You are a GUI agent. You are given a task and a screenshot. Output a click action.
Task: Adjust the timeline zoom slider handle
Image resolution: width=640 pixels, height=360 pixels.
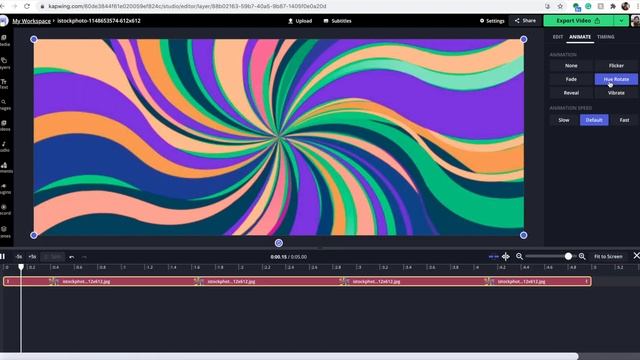(568, 256)
